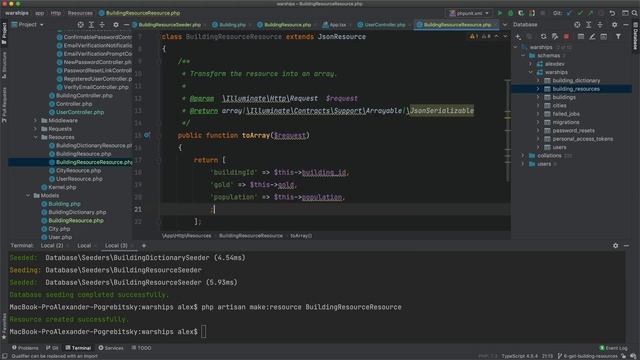The image size is (640, 360).
Task: Select the buildings table in Database
Action: pyautogui.click(x=564, y=98)
